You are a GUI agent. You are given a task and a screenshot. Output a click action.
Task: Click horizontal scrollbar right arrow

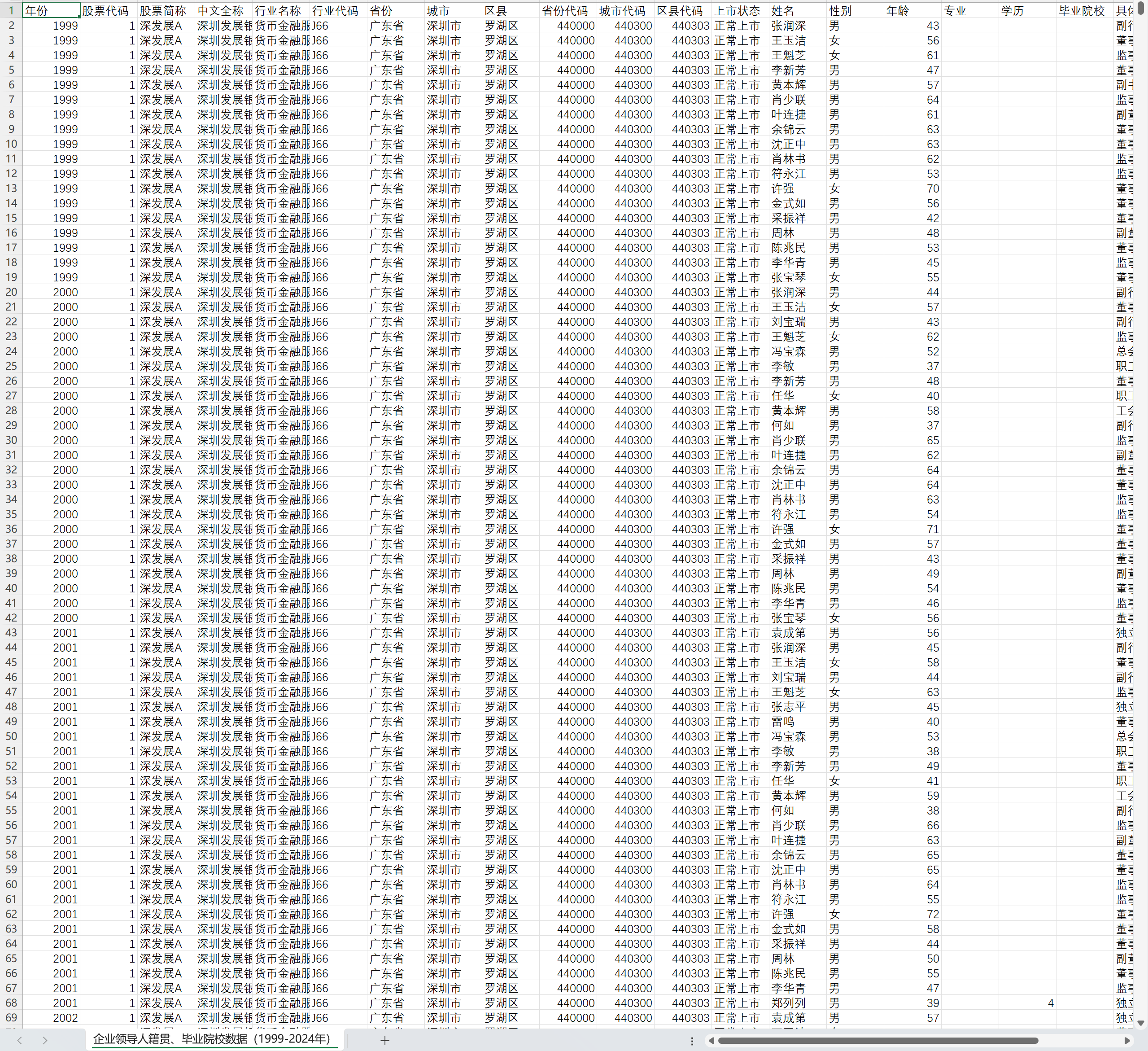(1127, 1041)
